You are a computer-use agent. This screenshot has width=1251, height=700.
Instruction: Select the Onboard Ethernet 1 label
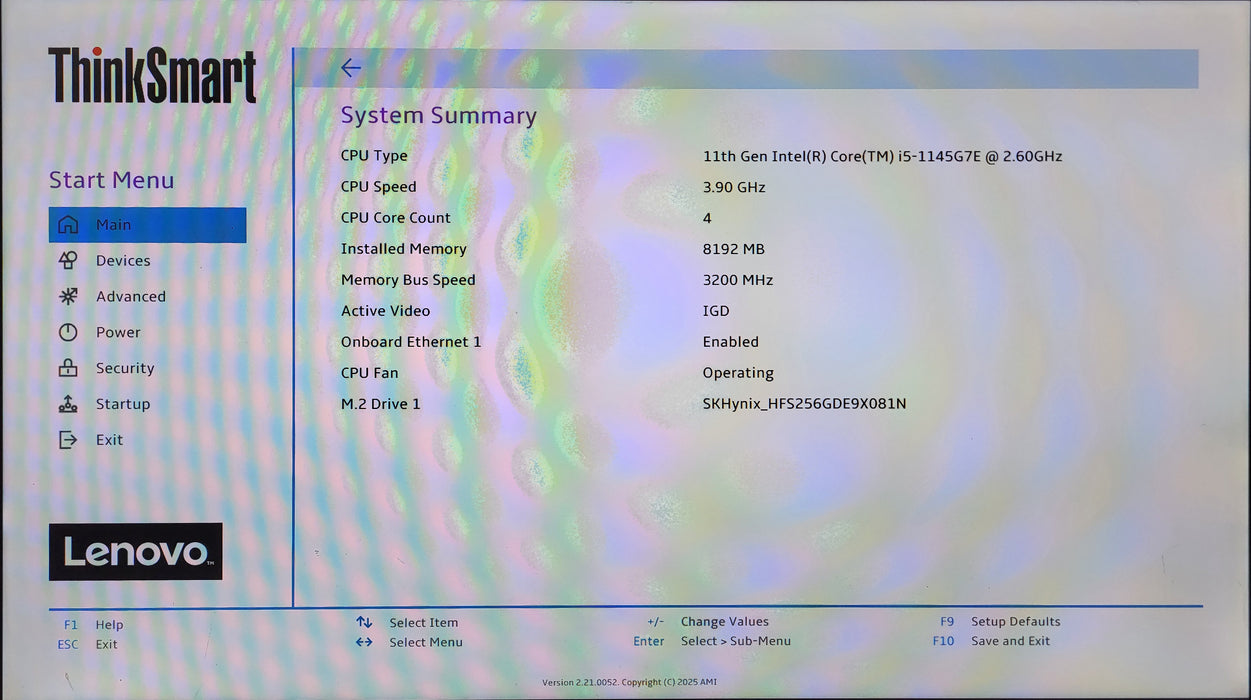point(411,342)
